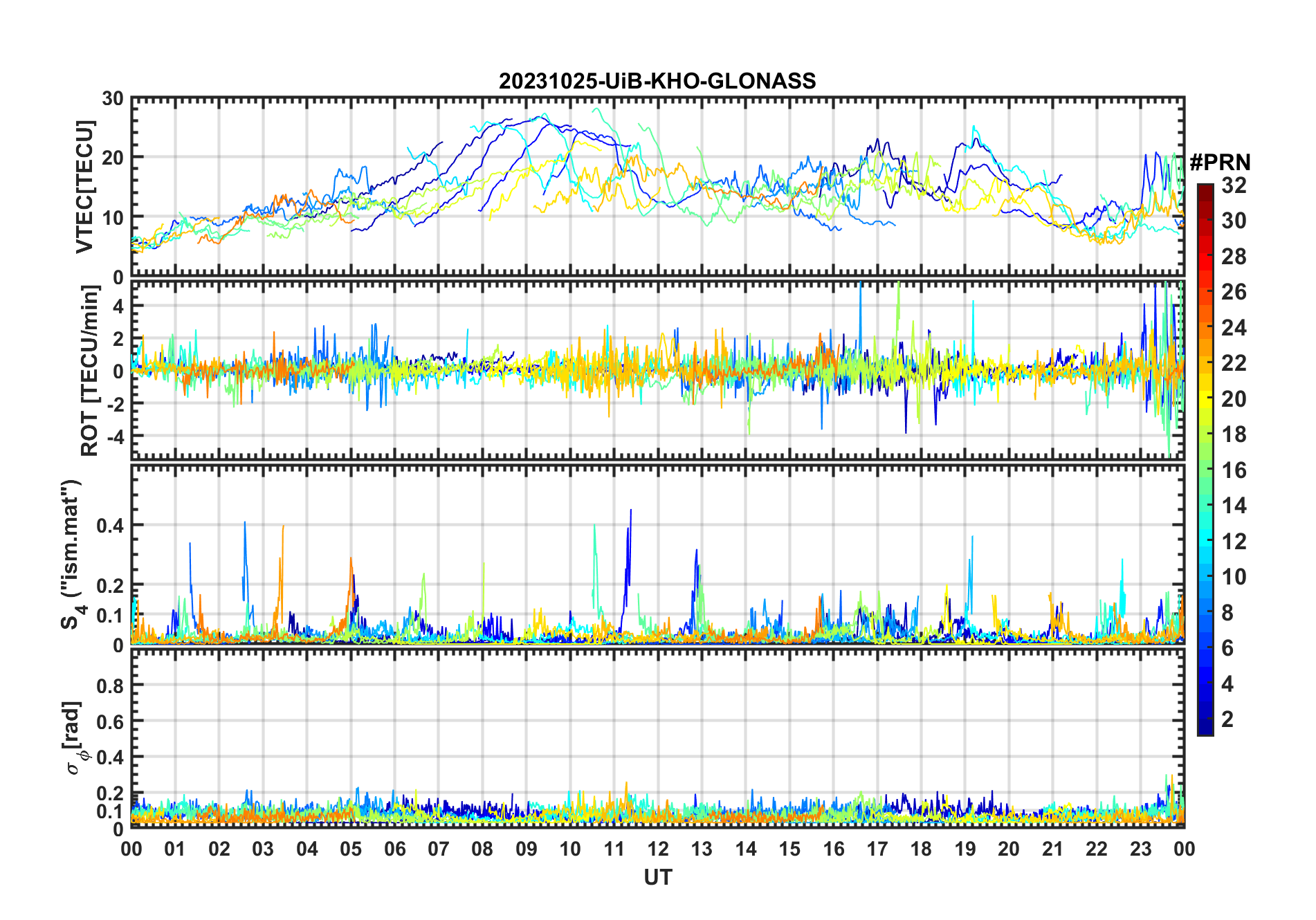
Task: Click the plot title 20231025-UiB-KHO-GLONASS
Action: 657,81
